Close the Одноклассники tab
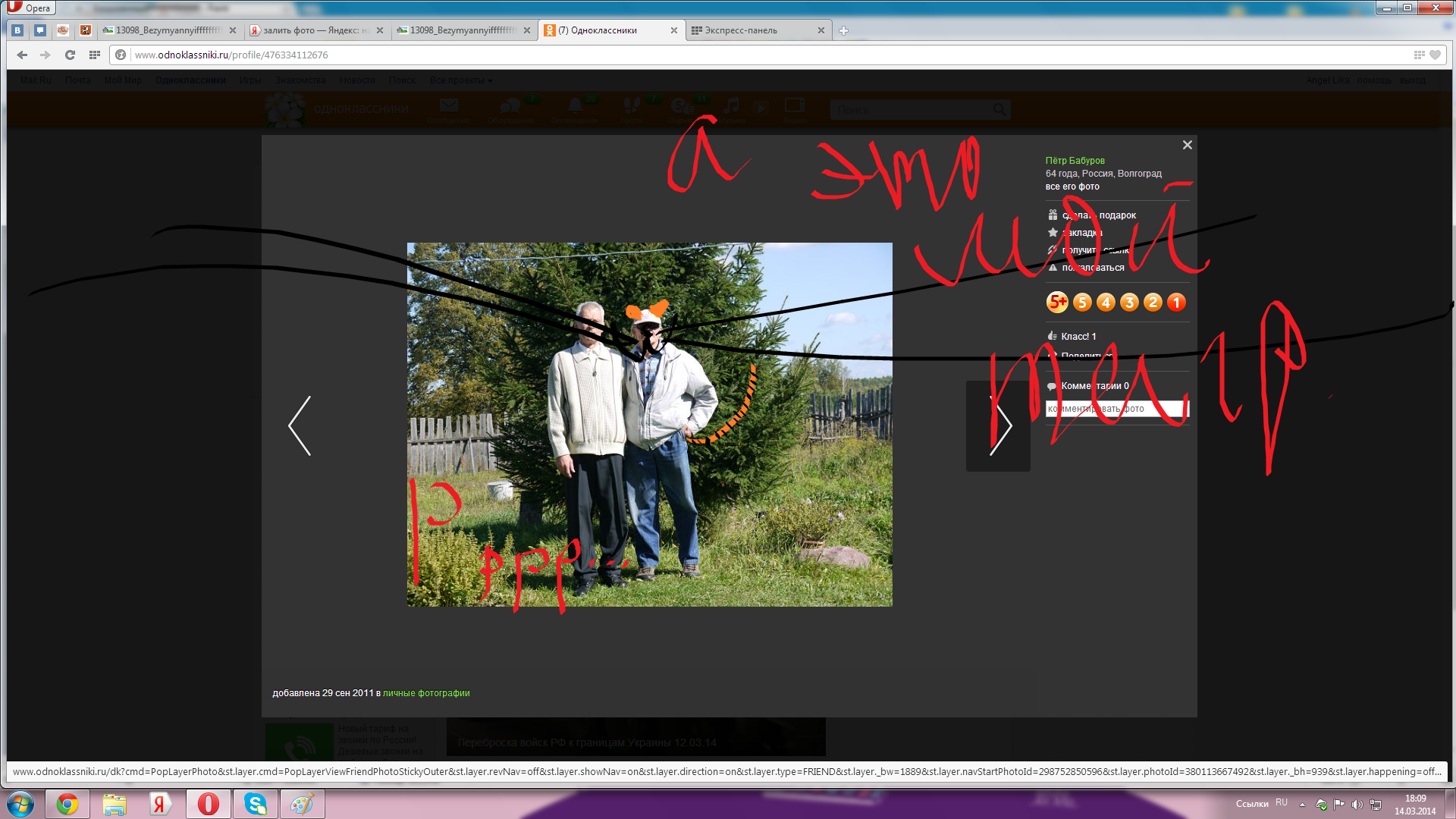This screenshot has width=1456, height=819. pos(674,30)
